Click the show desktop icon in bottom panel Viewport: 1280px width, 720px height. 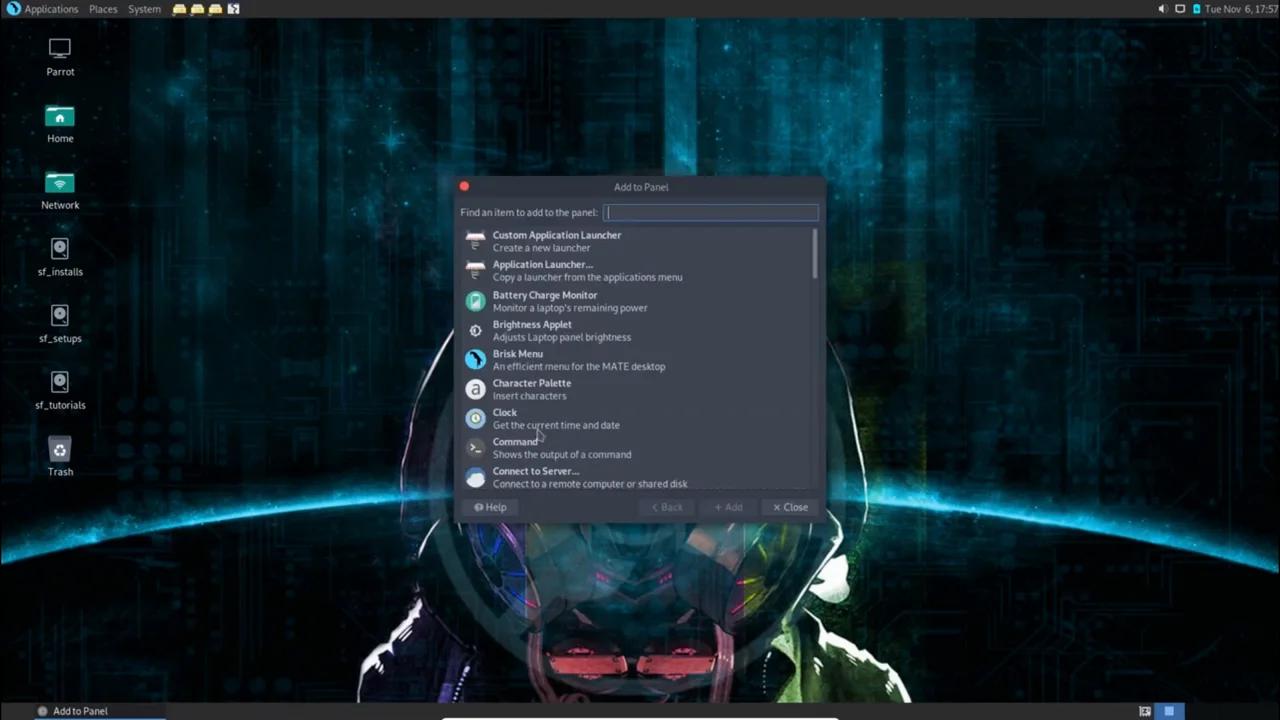point(1145,711)
